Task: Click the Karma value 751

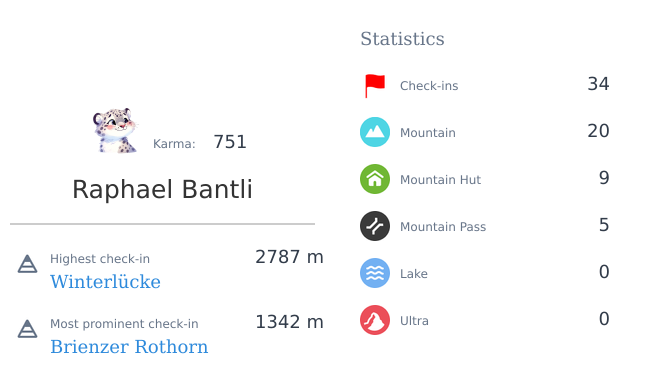Action: click(x=230, y=142)
